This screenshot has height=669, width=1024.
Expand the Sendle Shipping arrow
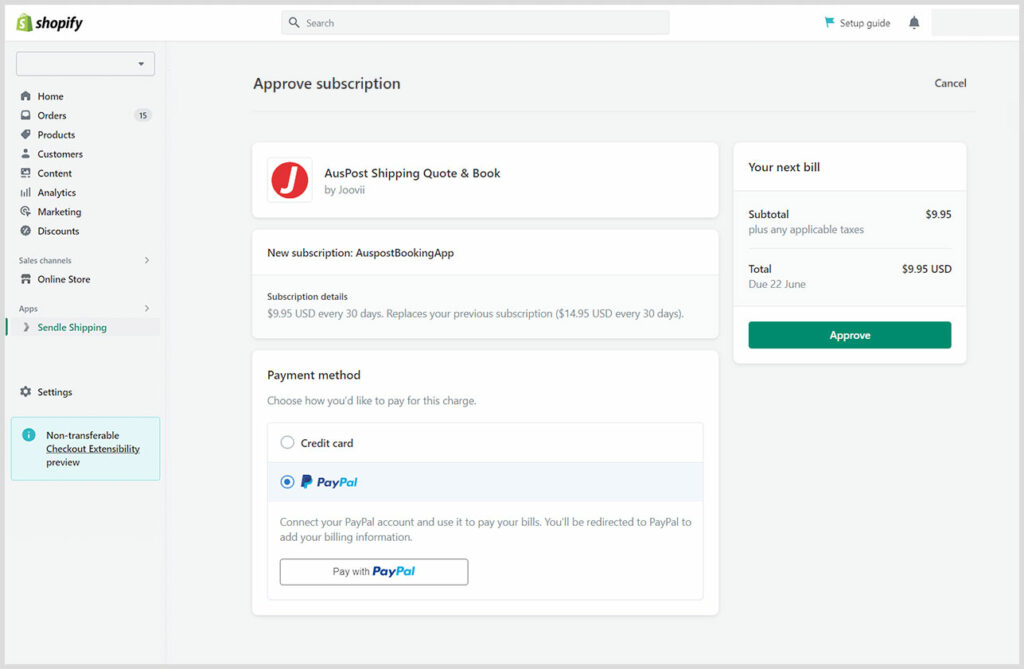click(25, 327)
